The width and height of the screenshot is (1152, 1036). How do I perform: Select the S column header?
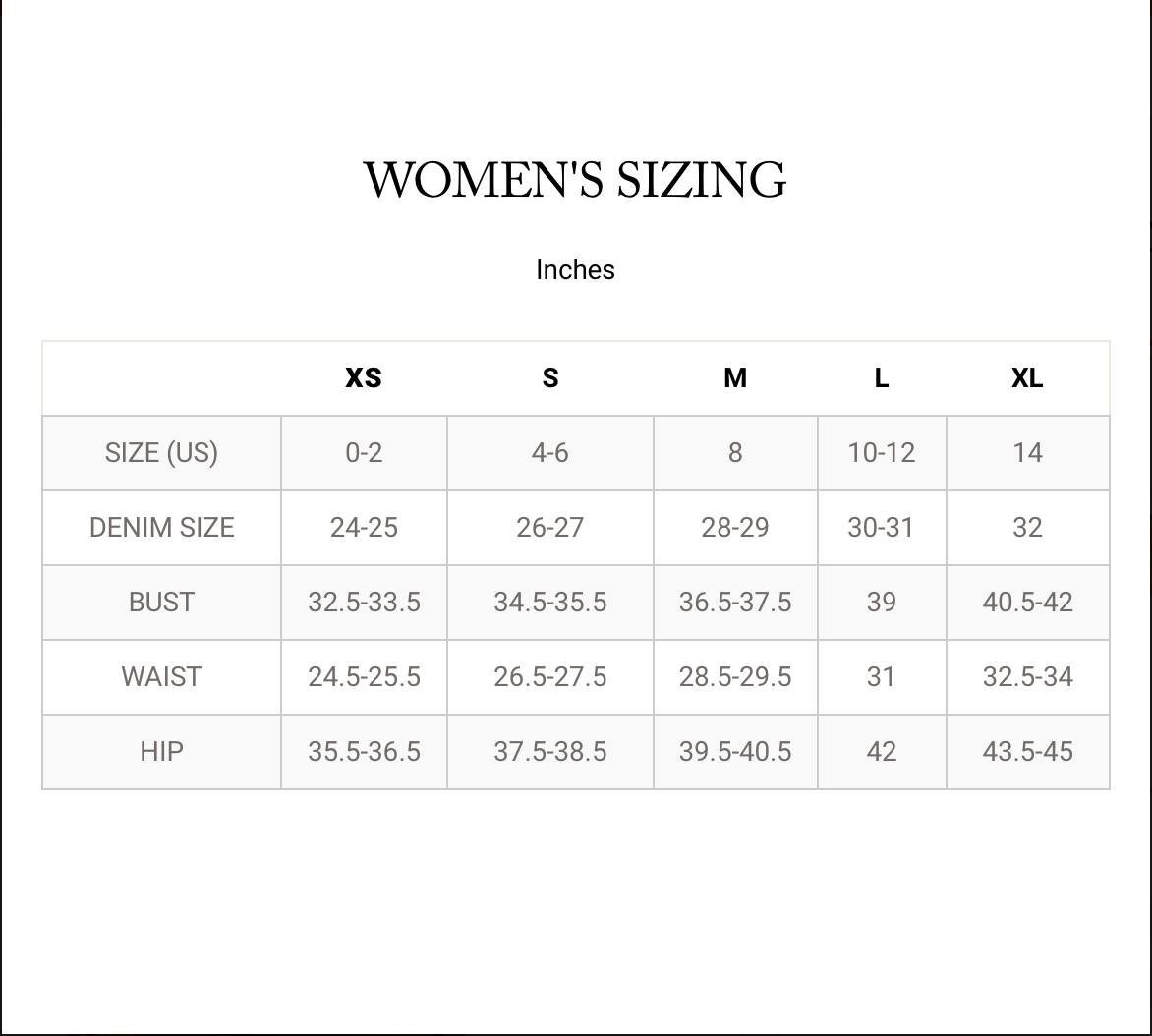550,378
